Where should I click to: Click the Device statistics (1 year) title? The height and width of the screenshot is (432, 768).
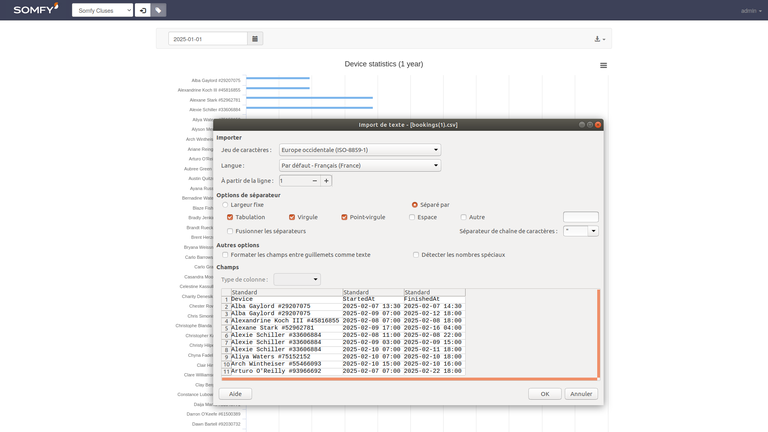pyautogui.click(x=384, y=64)
